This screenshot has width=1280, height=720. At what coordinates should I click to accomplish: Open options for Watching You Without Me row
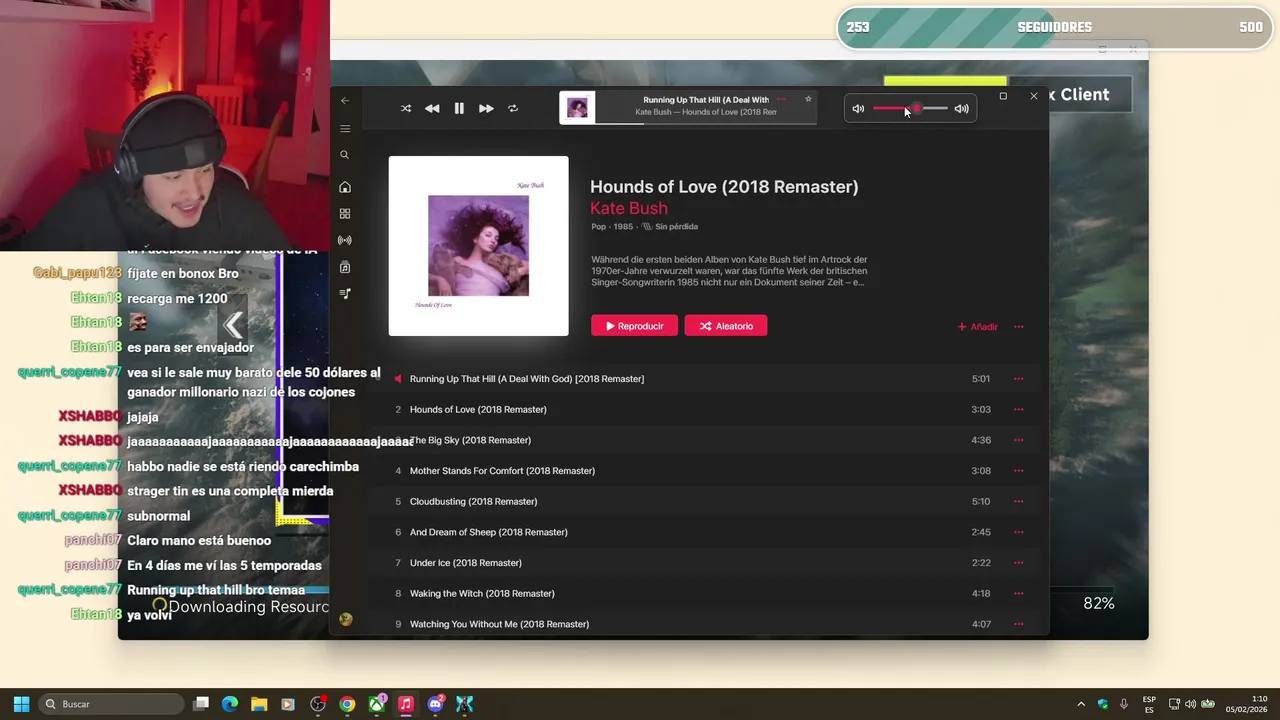1019,624
